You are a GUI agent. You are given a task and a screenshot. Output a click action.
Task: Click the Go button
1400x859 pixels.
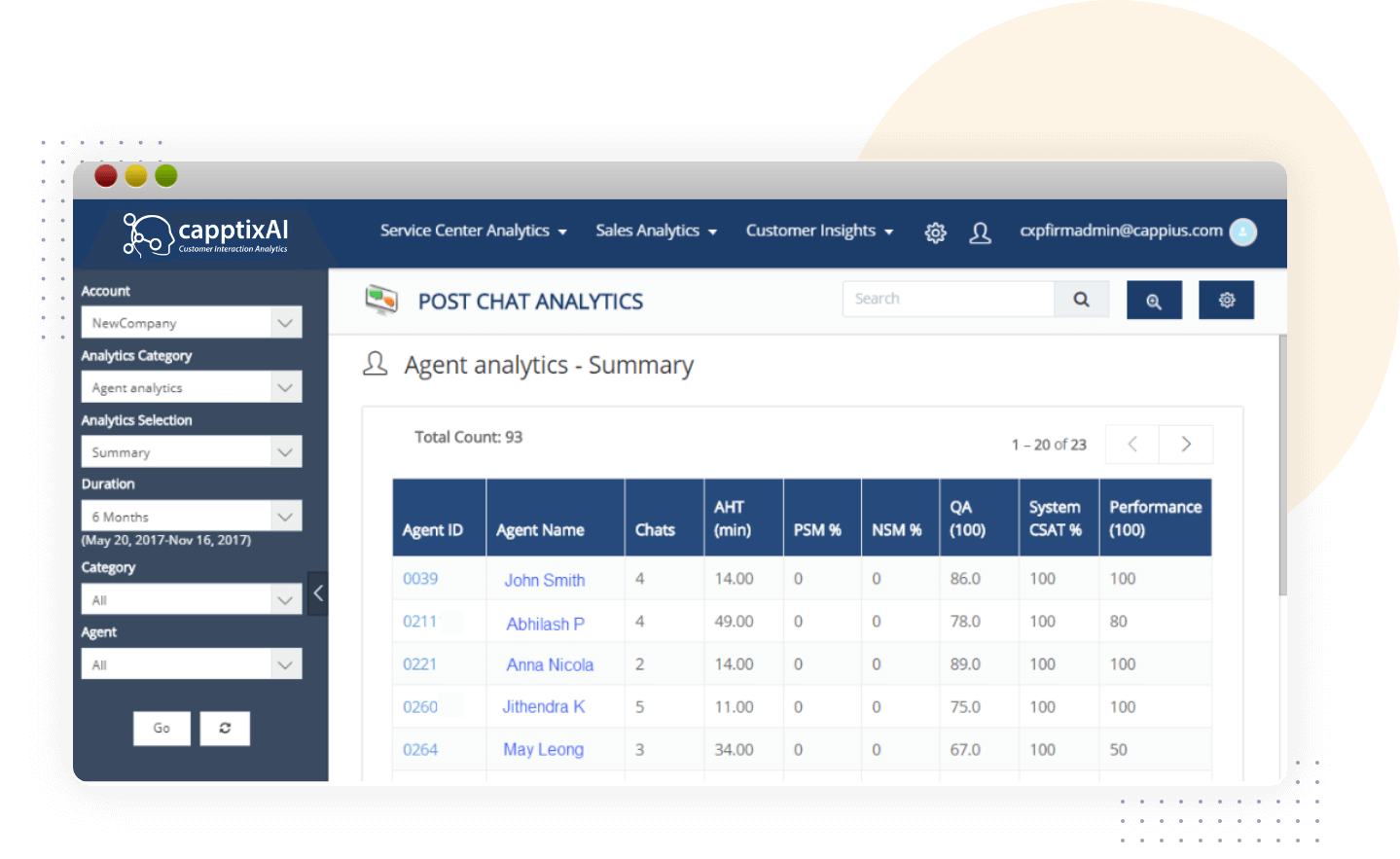point(162,728)
